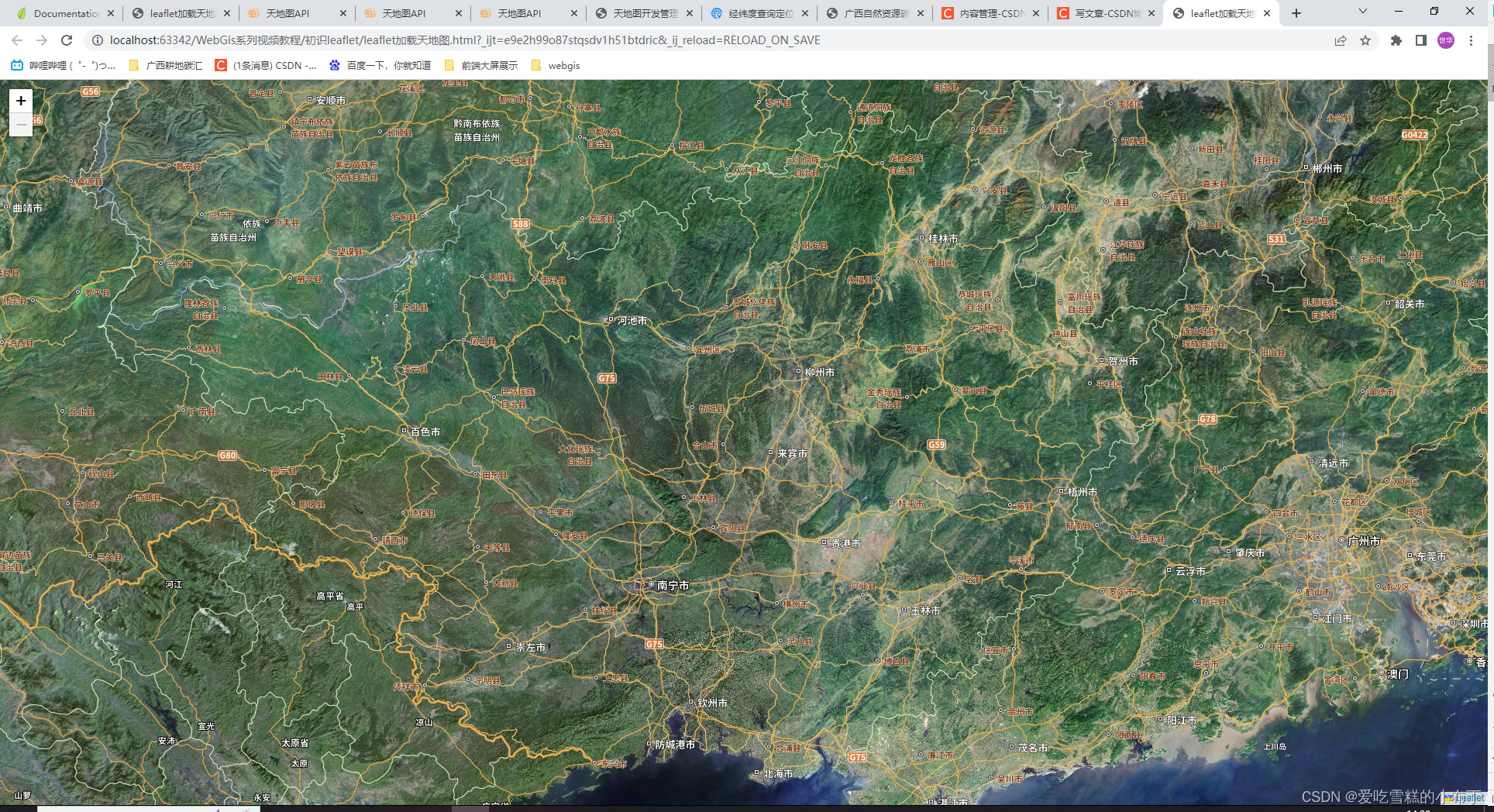Image resolution: width=1494 pixels, height=812 pixels.
Task: Close the active leaflet加载天地图 tab
Action: (x=1267, y=13)
